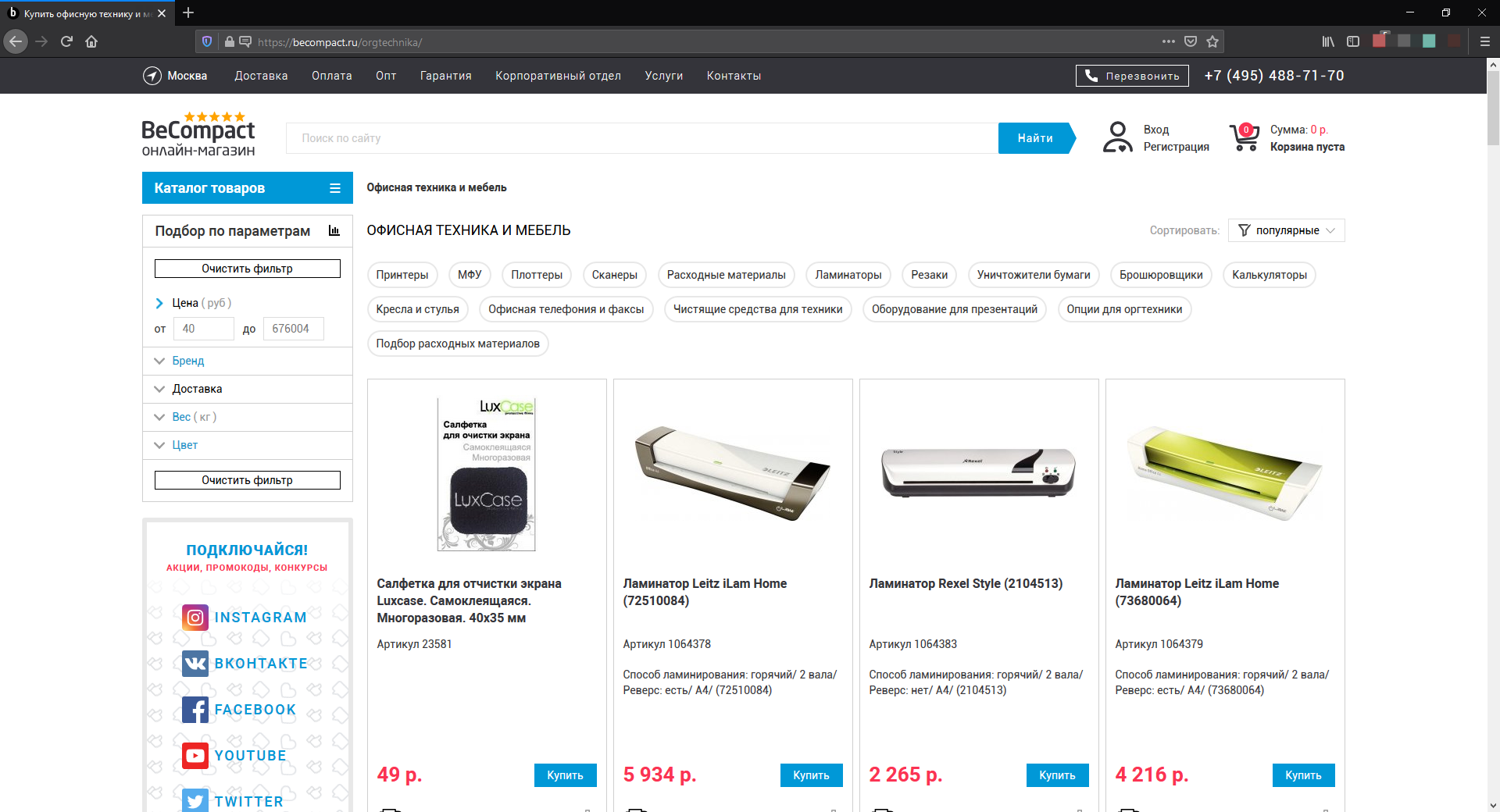Click the site search input field
Screen dimensions: 1500x812
pyautogui.click(x=642, y=138)
